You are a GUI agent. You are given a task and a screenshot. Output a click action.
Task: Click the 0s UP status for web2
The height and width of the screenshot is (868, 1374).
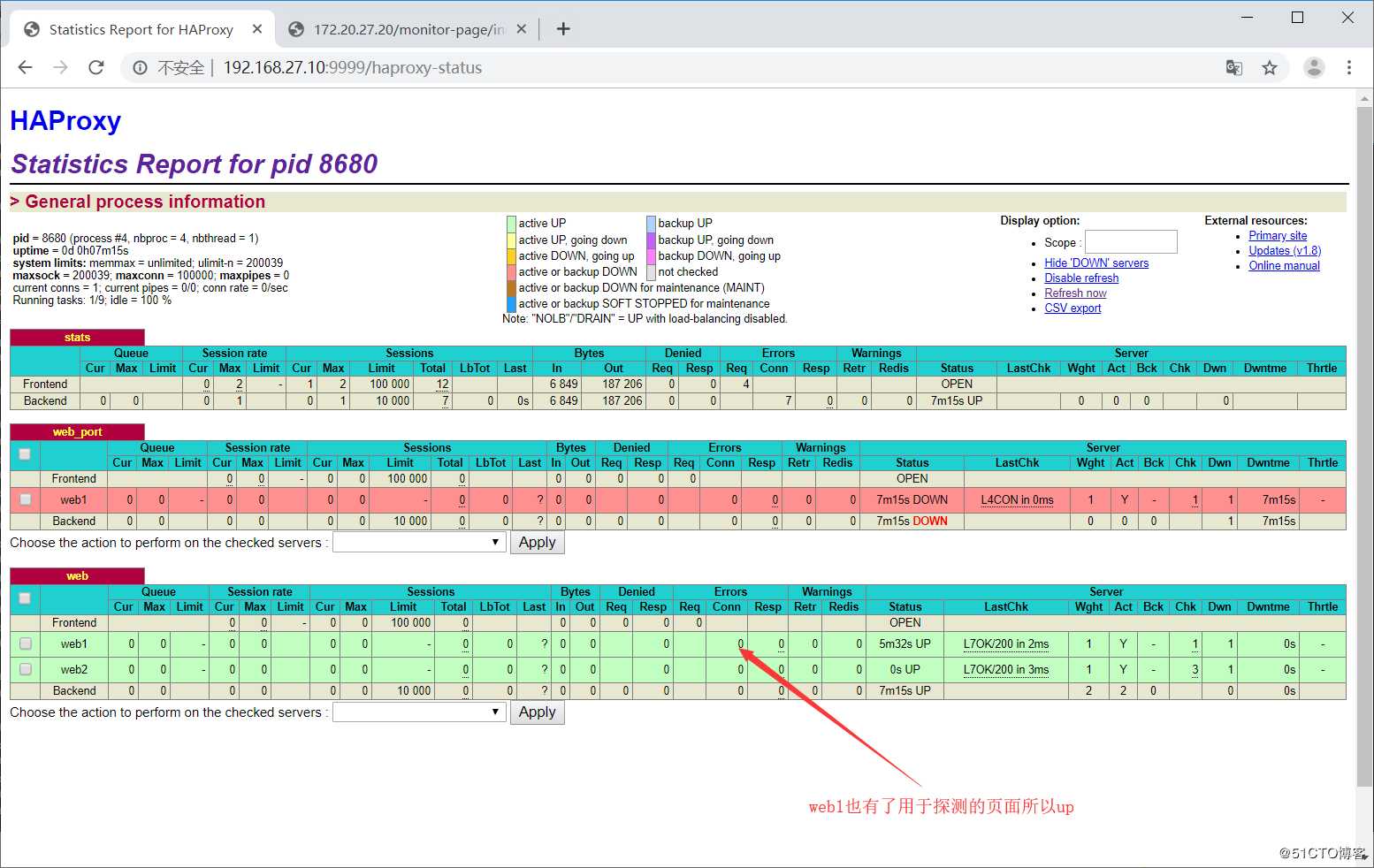905,669
